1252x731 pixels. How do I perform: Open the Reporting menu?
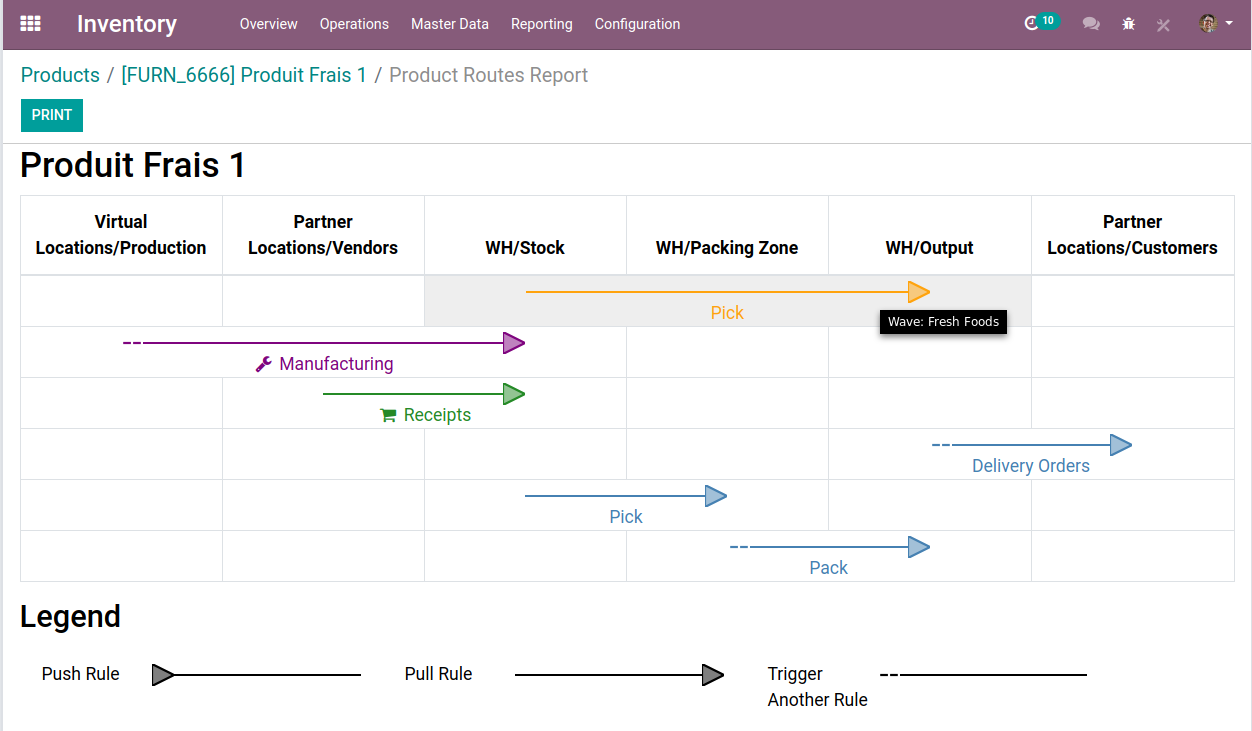(x=542, y=24)
